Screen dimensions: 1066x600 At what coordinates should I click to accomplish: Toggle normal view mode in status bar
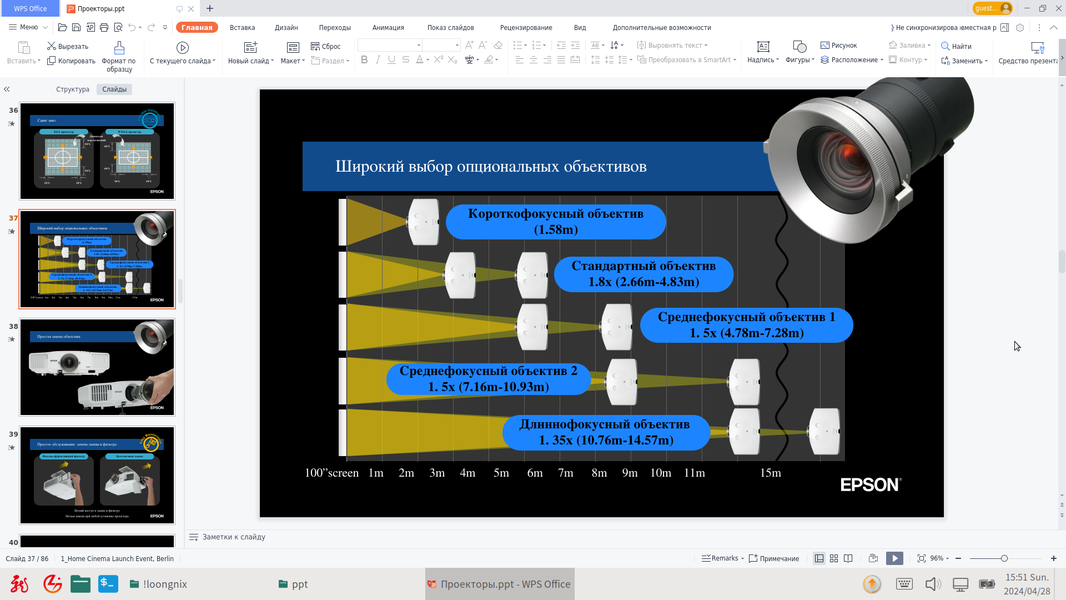[819, 558]
